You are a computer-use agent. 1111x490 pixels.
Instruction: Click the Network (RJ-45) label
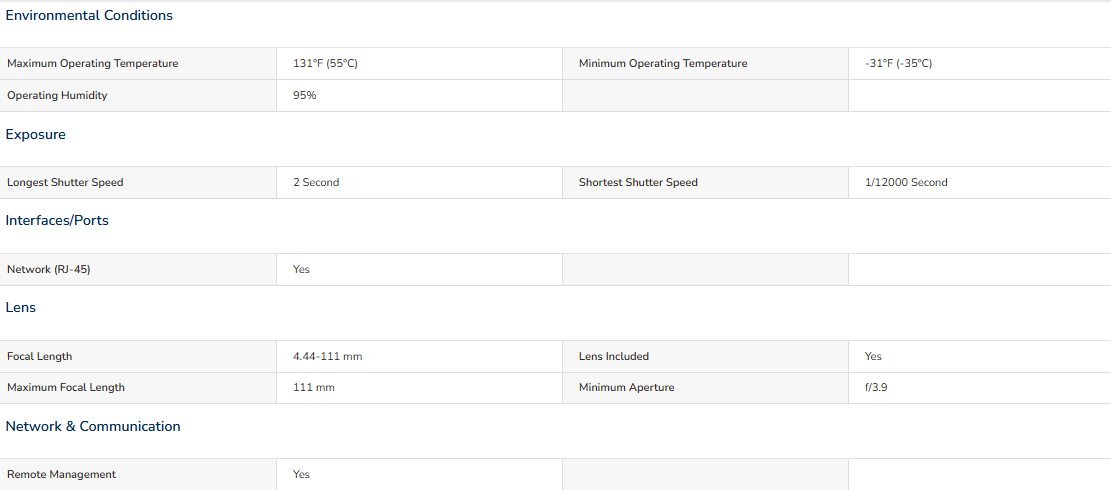(49, 270)
